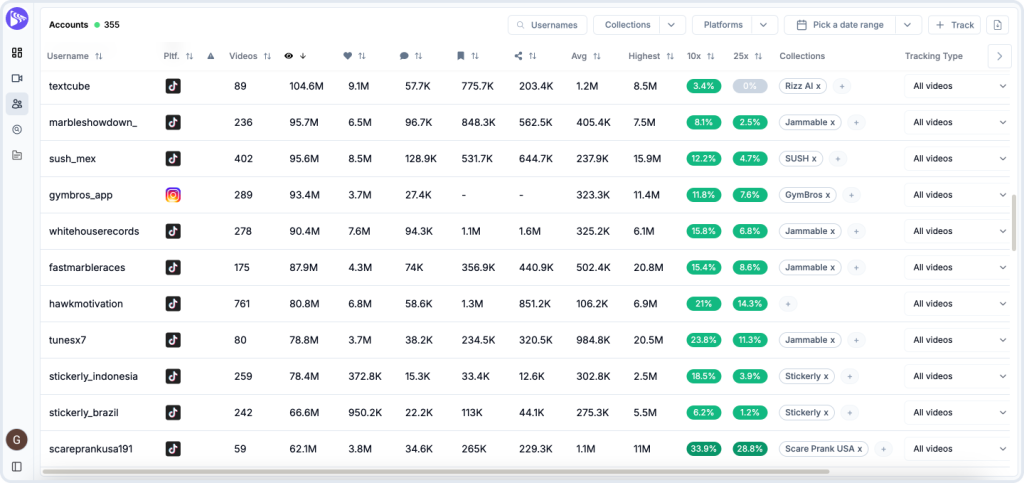The width and height of the screenshot is (1024, 483).
Task: Click the Instagram icon for gymbros_app
Action: pos(173,195)
